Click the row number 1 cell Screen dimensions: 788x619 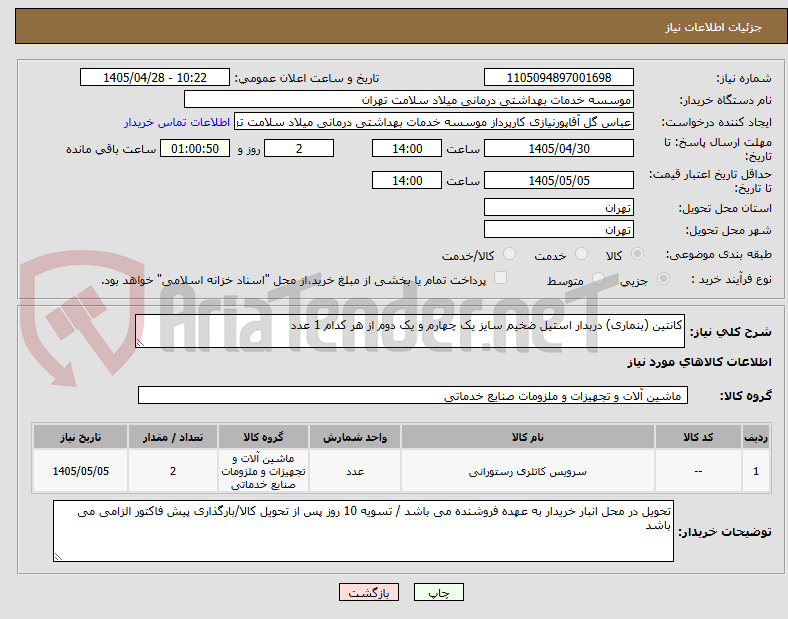pyautogui.click(x=756, y=471)
